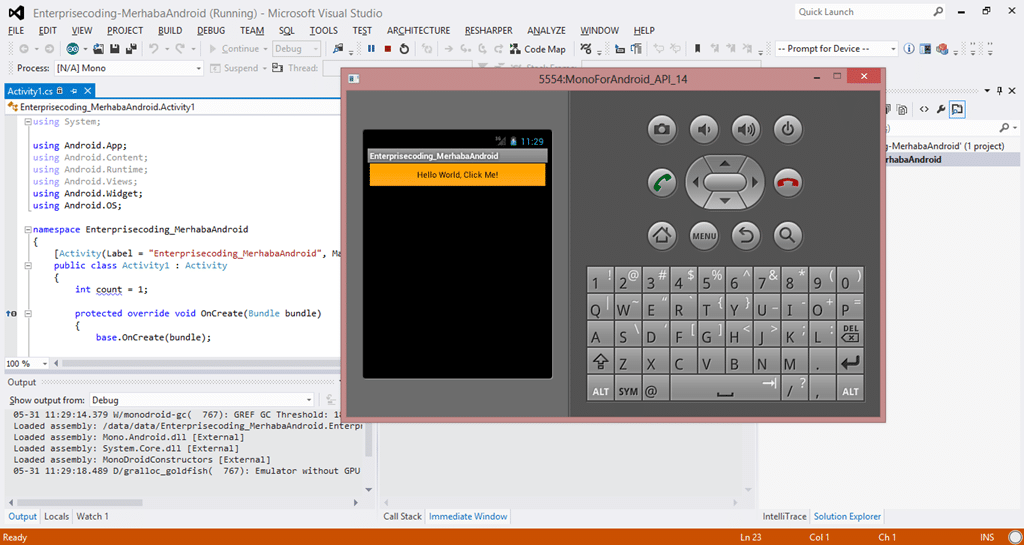Toggle the pin on the Activity1.cs tab
This screenshot has height=545, width=1024.
tap(74, 91)
